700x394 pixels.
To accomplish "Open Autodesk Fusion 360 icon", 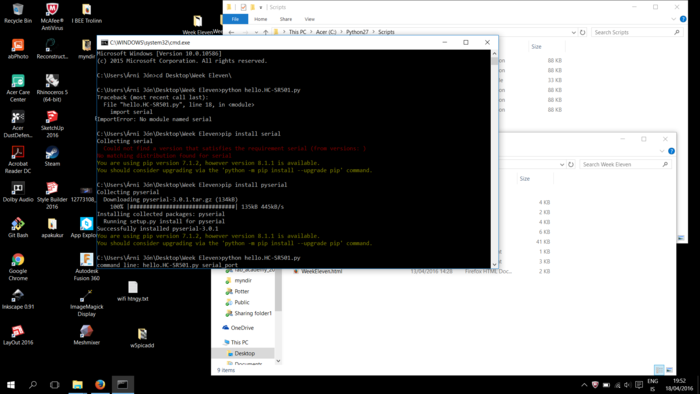I will (87, 267).
